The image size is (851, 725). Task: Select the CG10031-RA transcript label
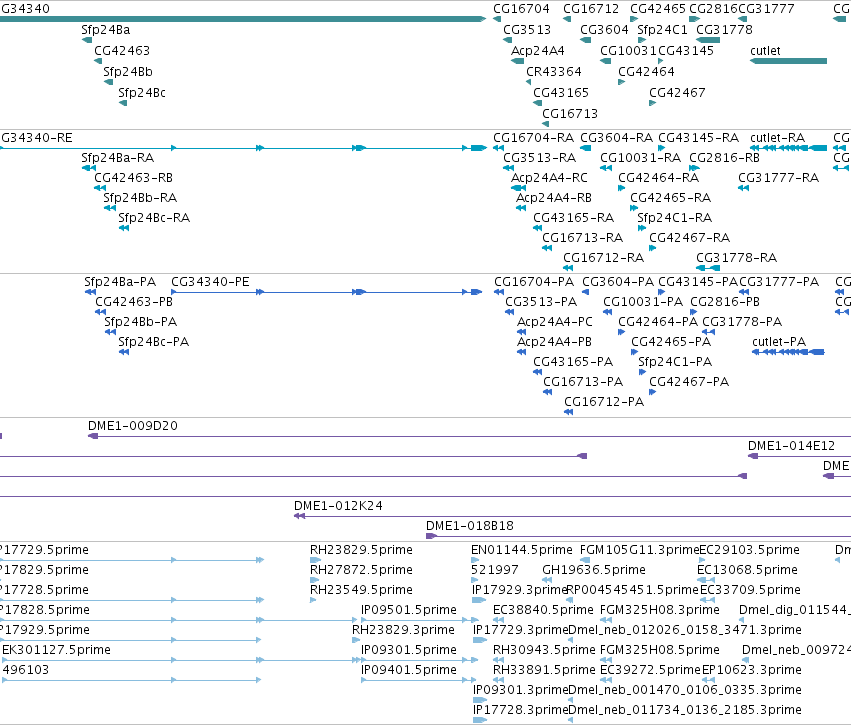[x=640, y=158]
